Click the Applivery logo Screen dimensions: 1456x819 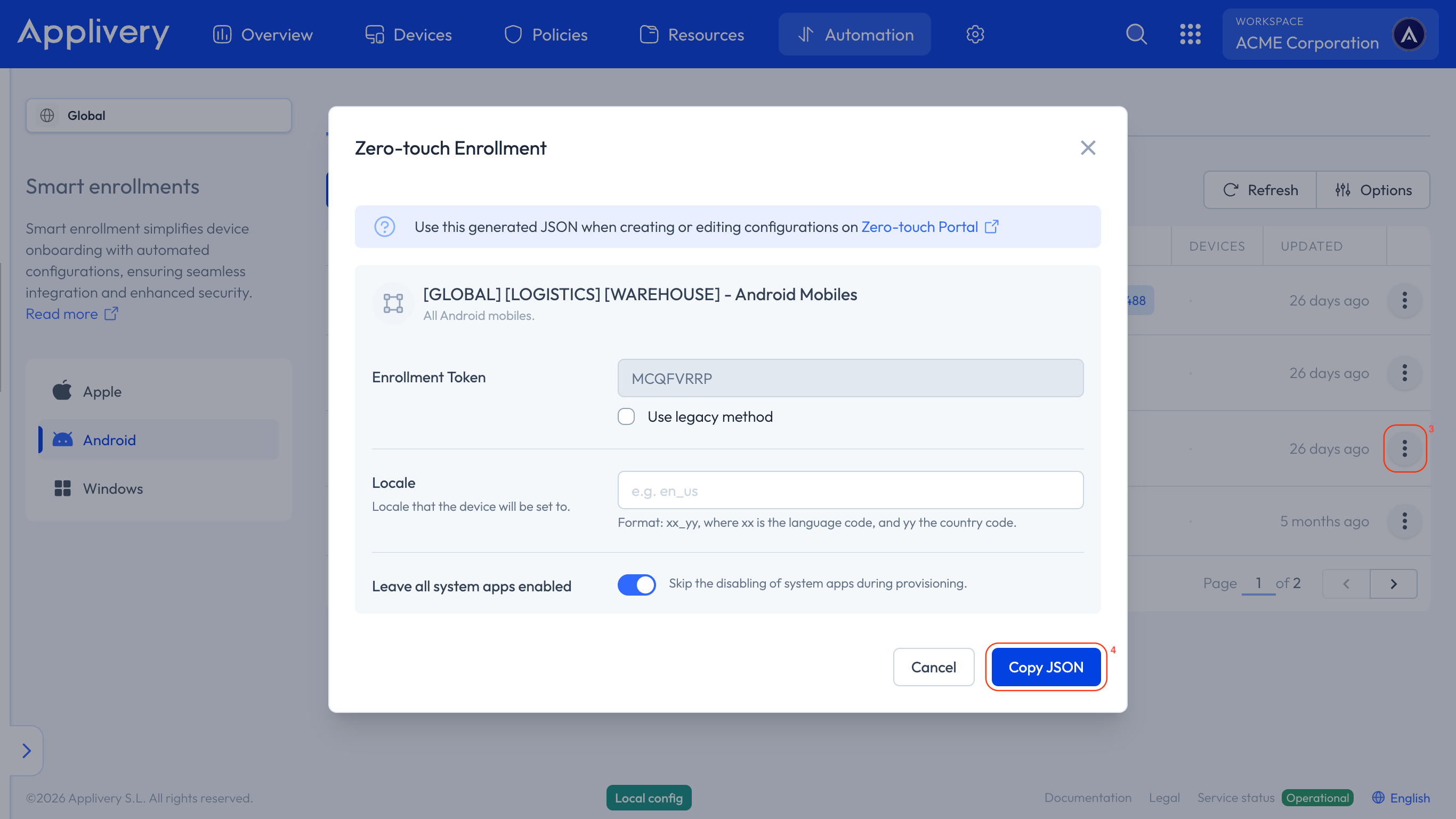coord(93,34)
